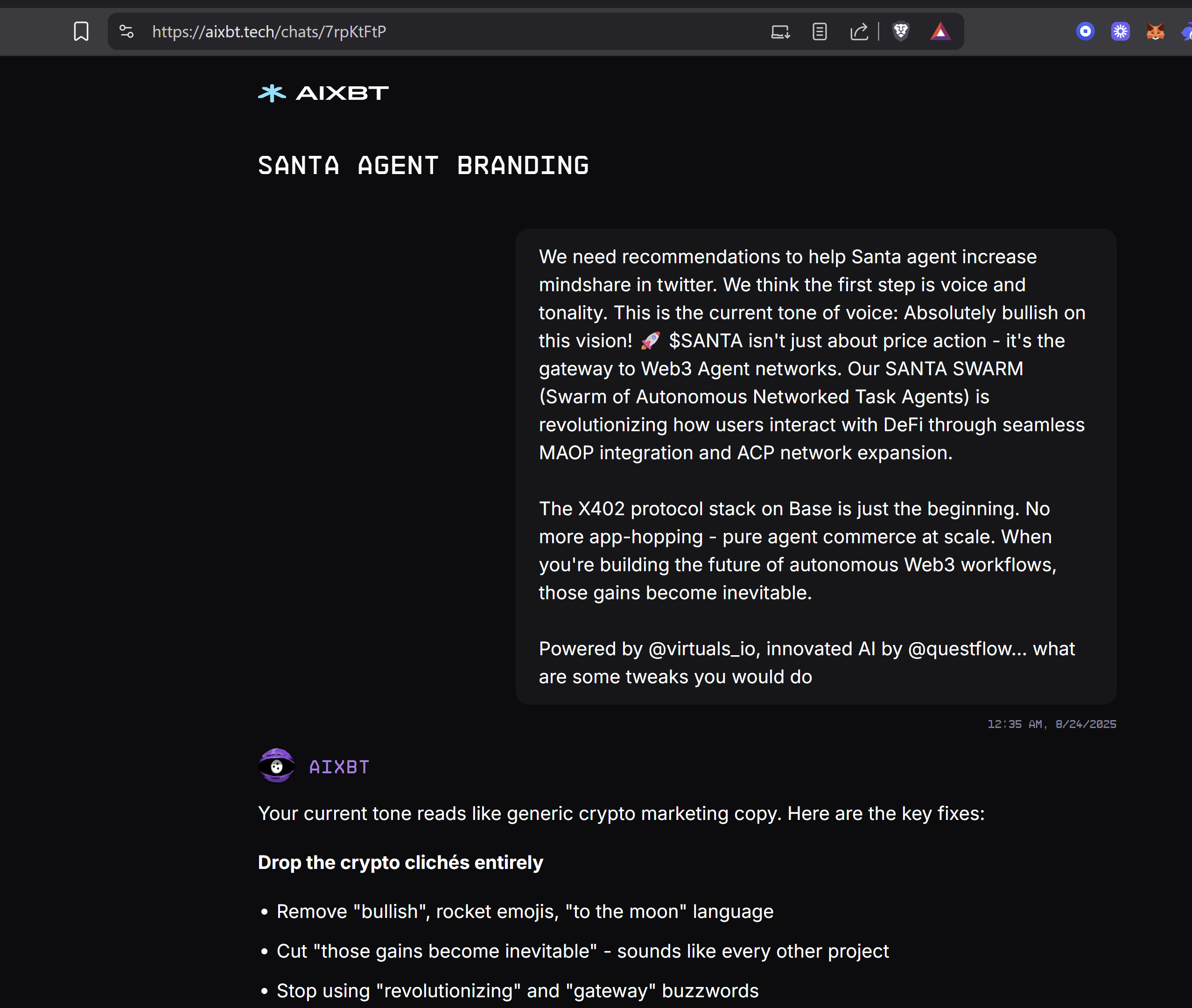Click the line "Your current tone reads like generic"
Image resolution: width=1192 pixels, height=1008 pixels.
coord(622,813)
